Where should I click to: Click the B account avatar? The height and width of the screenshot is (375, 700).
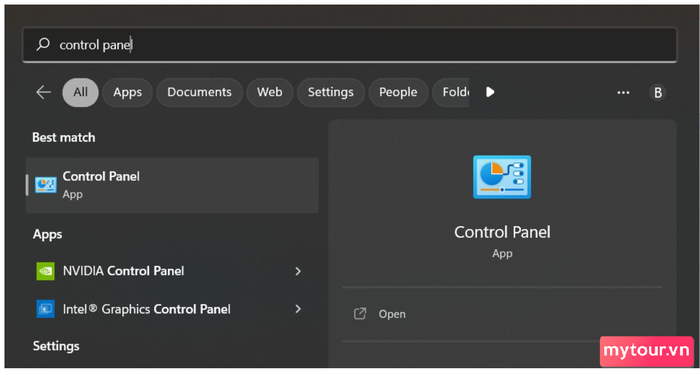click(658, 92)
